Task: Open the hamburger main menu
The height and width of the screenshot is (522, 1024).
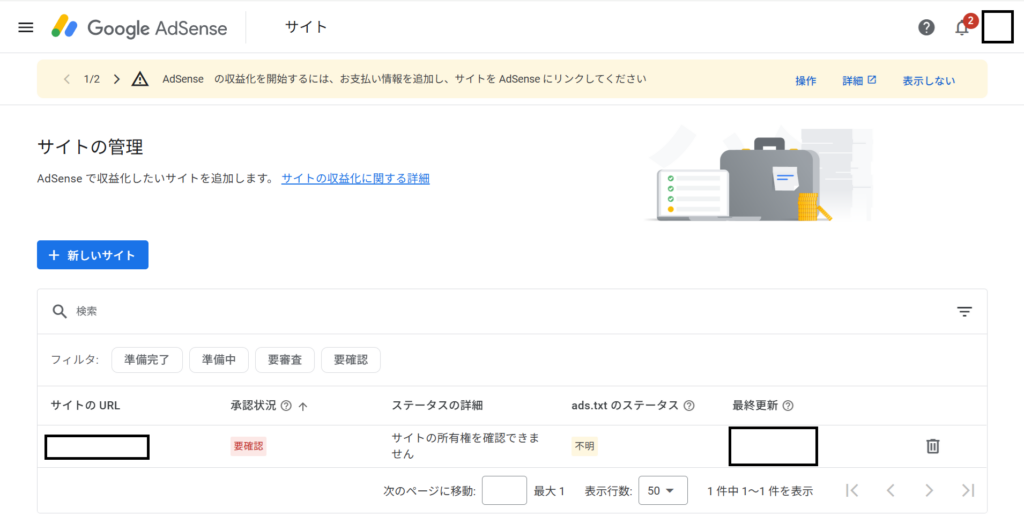Action: pos(26,27)
